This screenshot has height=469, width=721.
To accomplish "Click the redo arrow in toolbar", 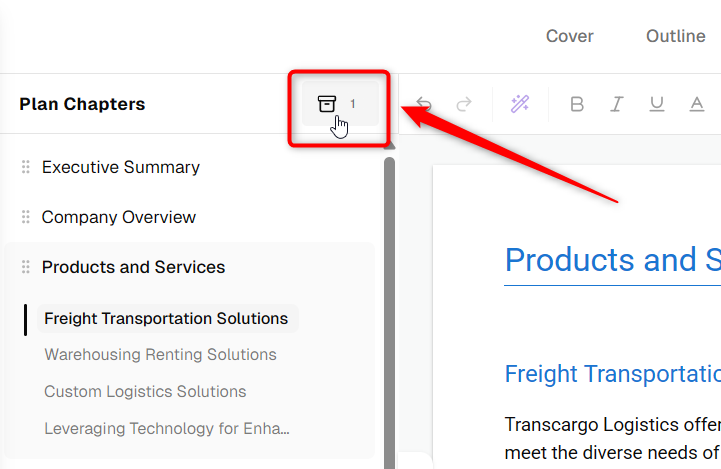I will pos(464,104).
